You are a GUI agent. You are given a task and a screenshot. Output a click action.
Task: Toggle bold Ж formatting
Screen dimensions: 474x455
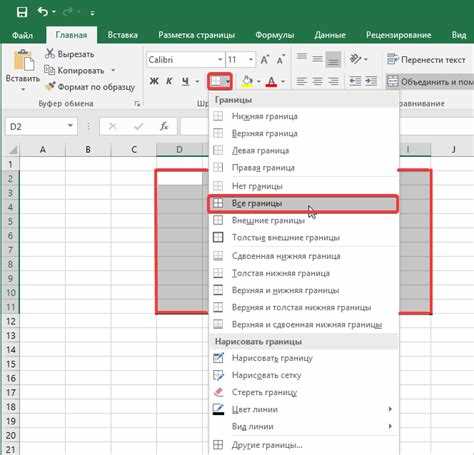pyautogui.click(x=154, y=81)
